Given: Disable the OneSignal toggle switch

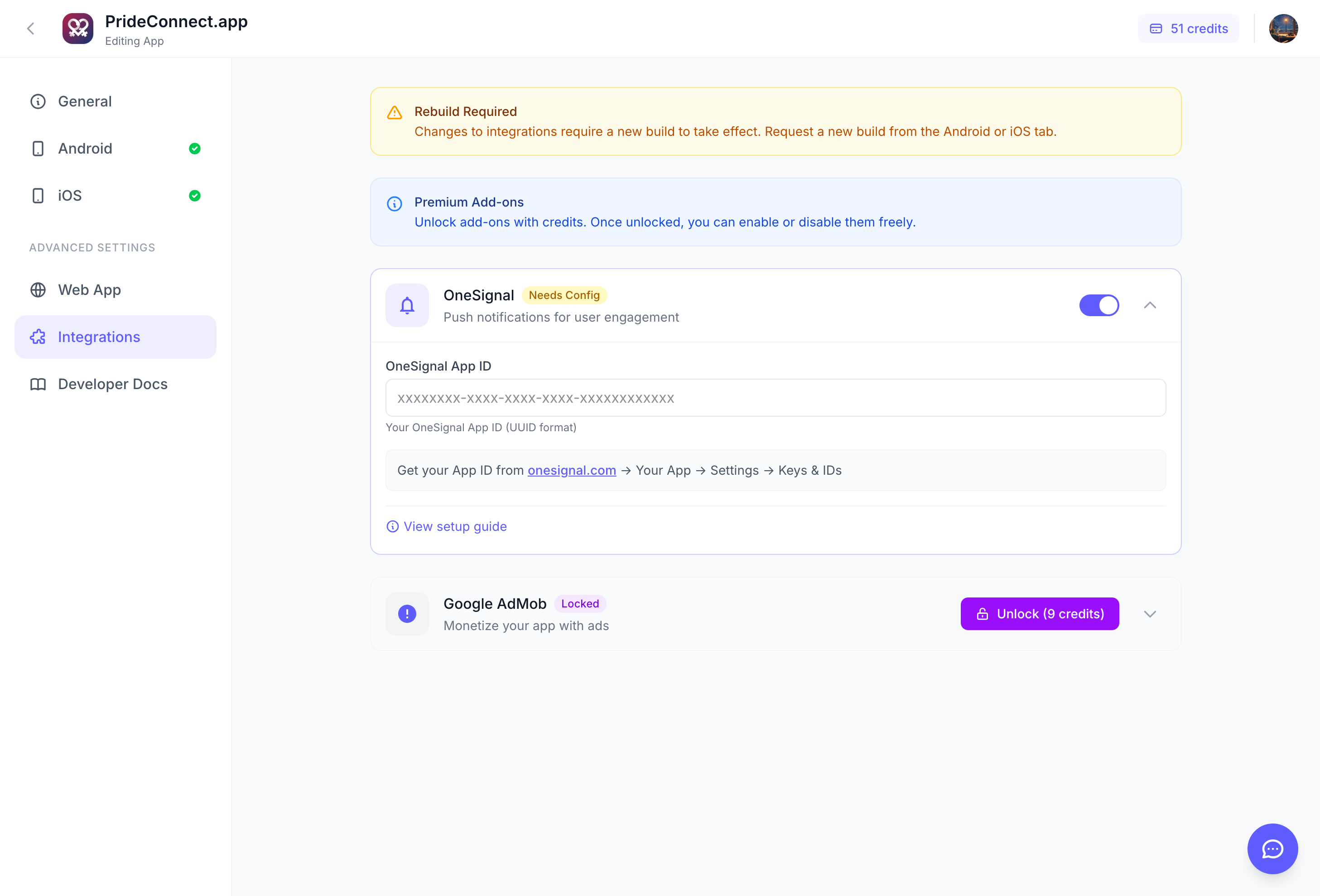Looking at the screenshot, I should point(1098,305).
